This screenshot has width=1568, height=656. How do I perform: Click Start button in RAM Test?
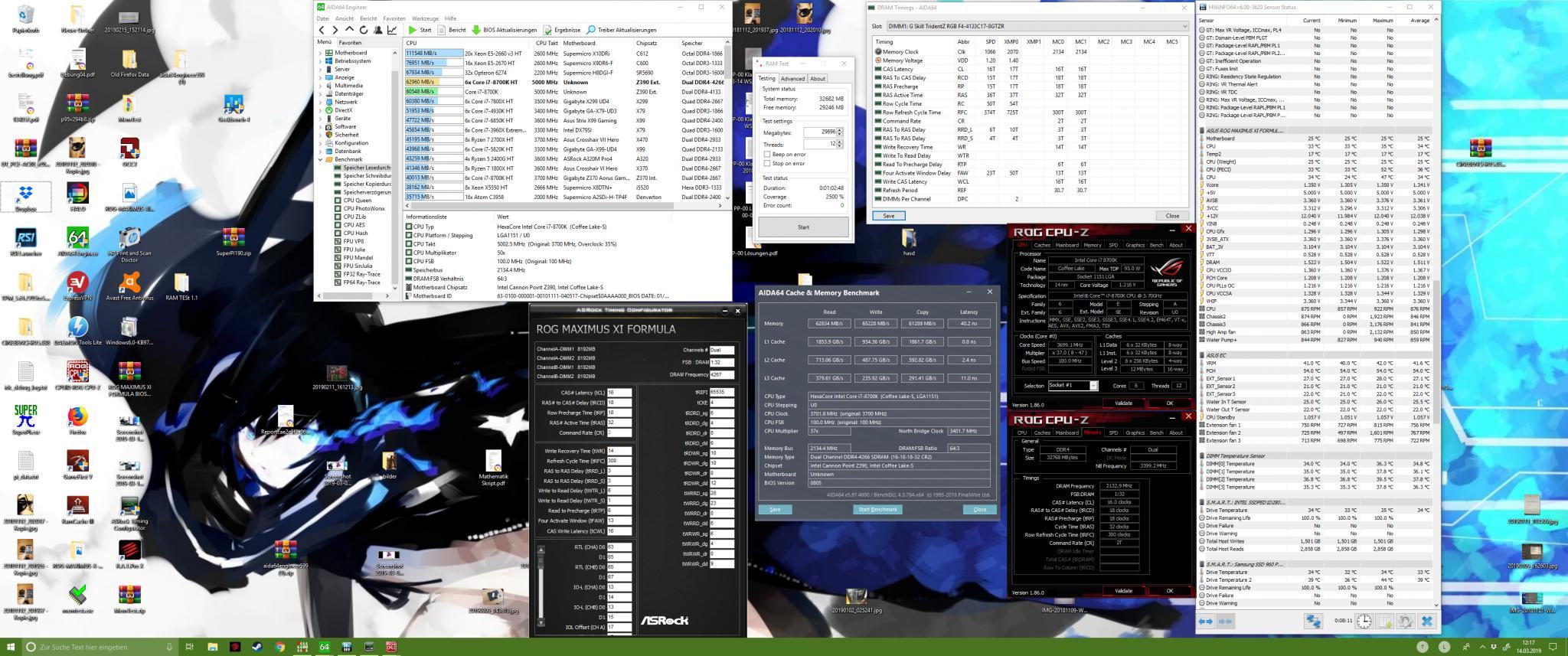803,227
